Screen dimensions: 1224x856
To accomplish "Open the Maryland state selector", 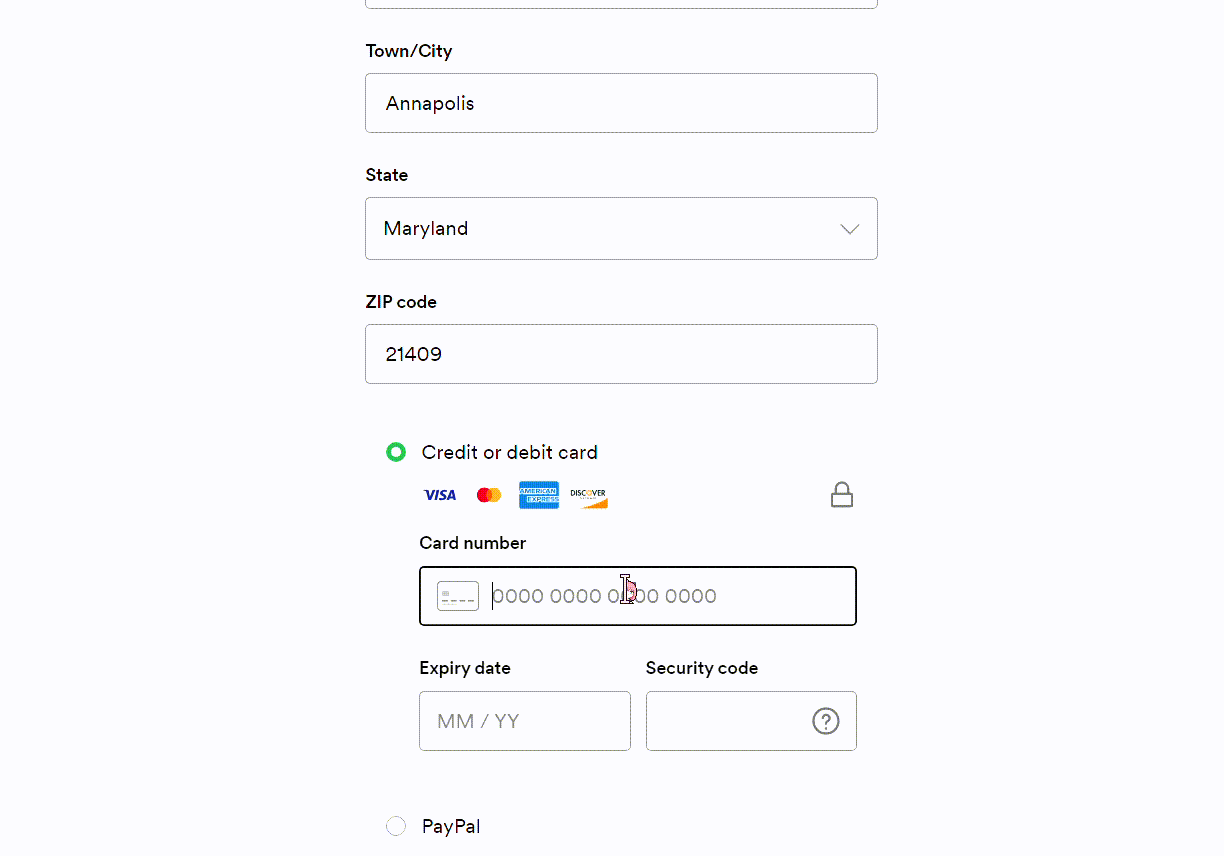I will coord(600,229).
